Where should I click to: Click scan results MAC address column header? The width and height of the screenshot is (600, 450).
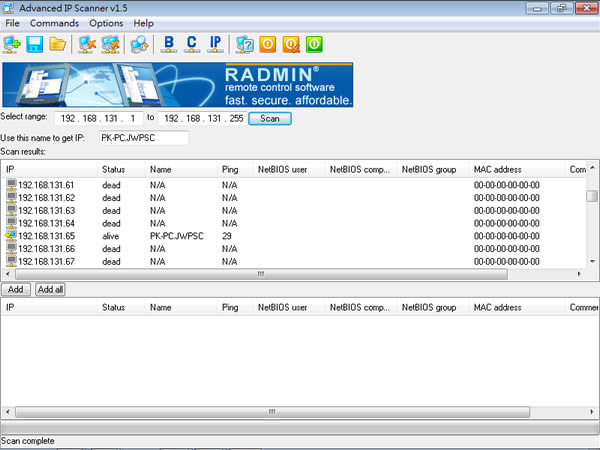[517, 169]
